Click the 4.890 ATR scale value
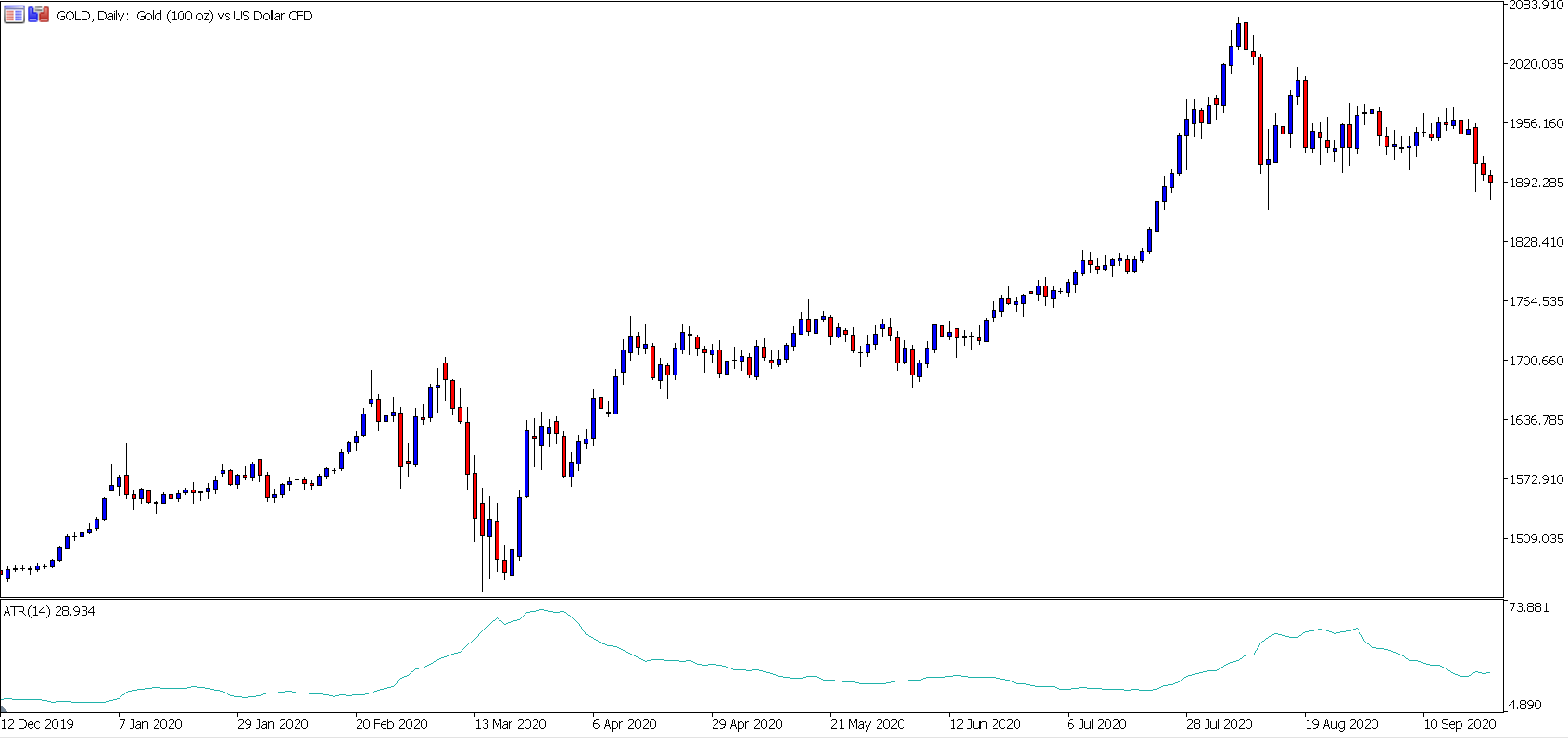The height and width of the screenshot is (738, 1568). pos(1525,705)
